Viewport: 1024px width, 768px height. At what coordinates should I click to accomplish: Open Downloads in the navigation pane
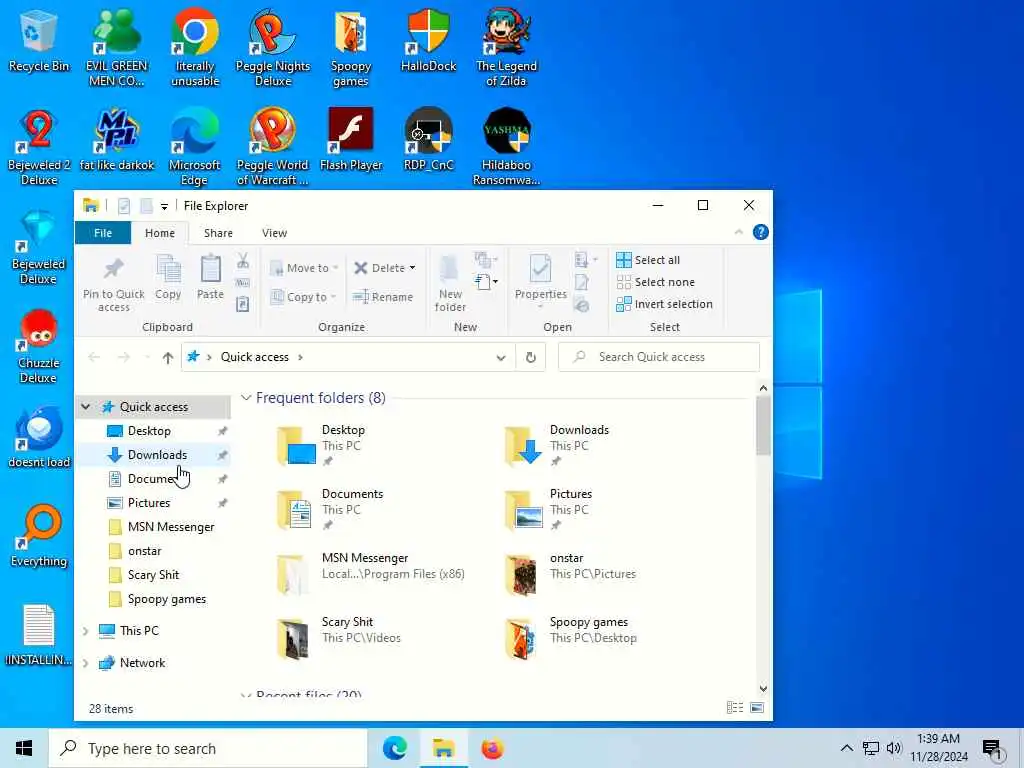coord(157,455)
